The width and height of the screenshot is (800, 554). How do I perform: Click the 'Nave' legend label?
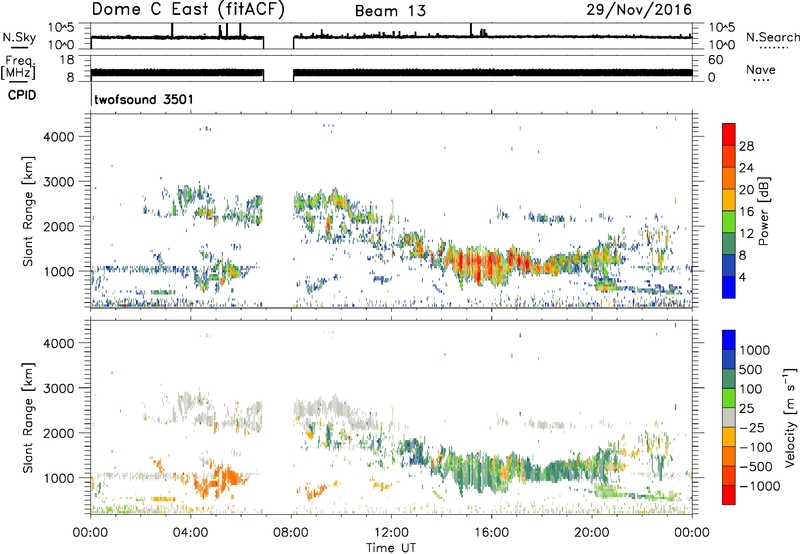pos(760,69)
